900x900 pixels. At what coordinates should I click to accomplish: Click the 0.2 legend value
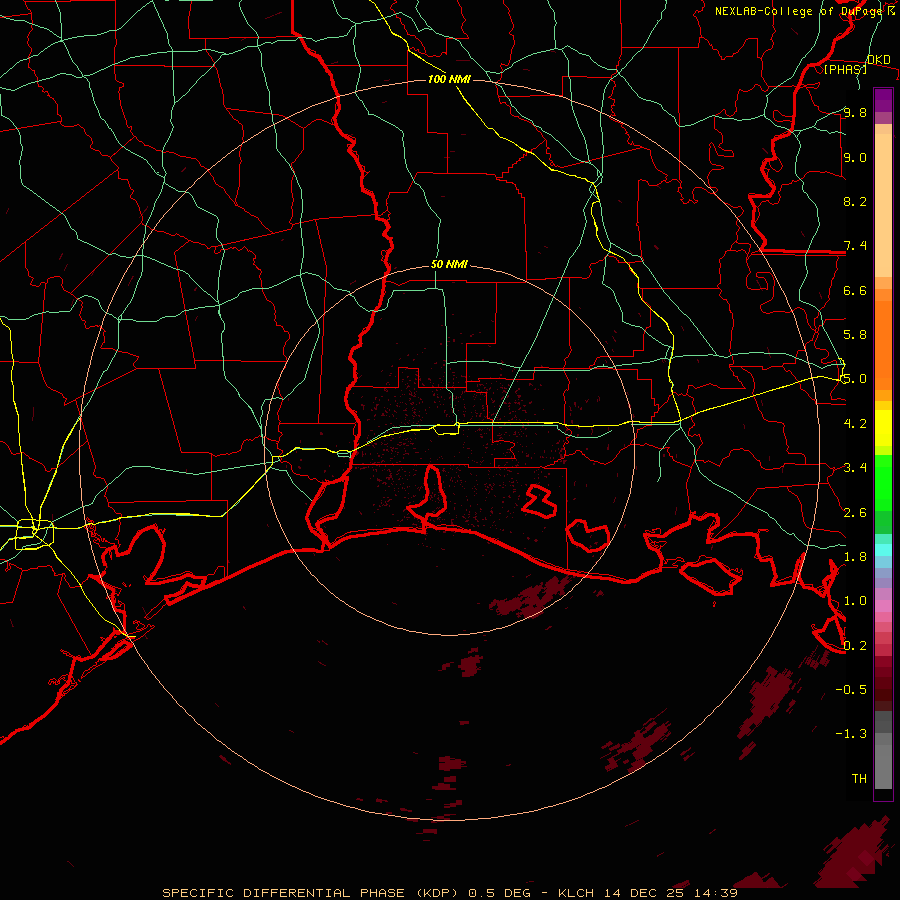[855, 646]
